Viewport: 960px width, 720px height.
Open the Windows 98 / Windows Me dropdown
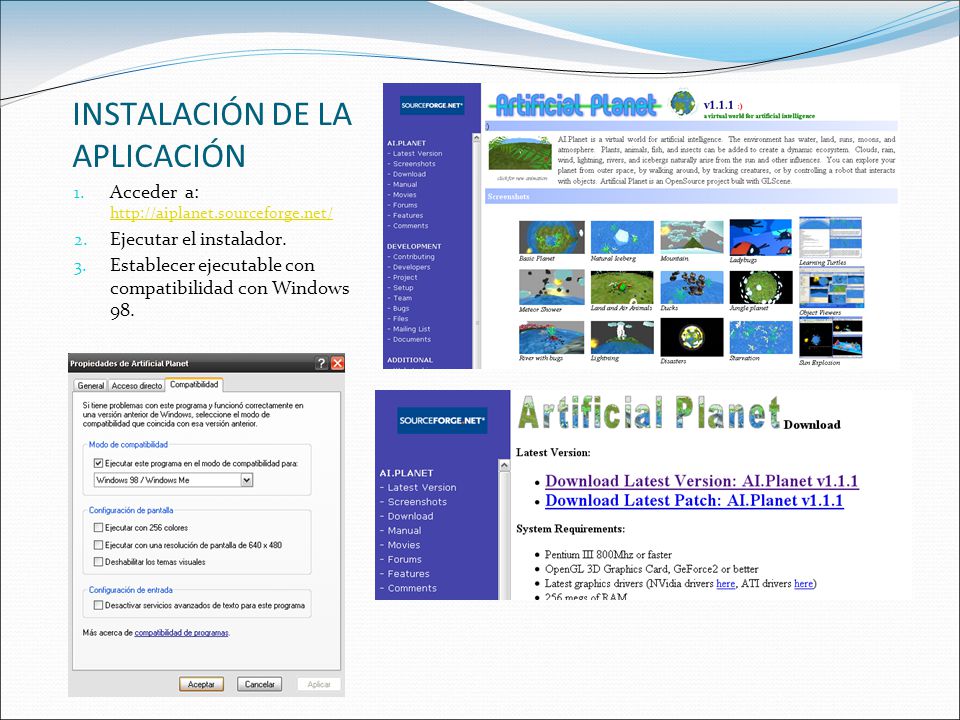tap(247, 480)
